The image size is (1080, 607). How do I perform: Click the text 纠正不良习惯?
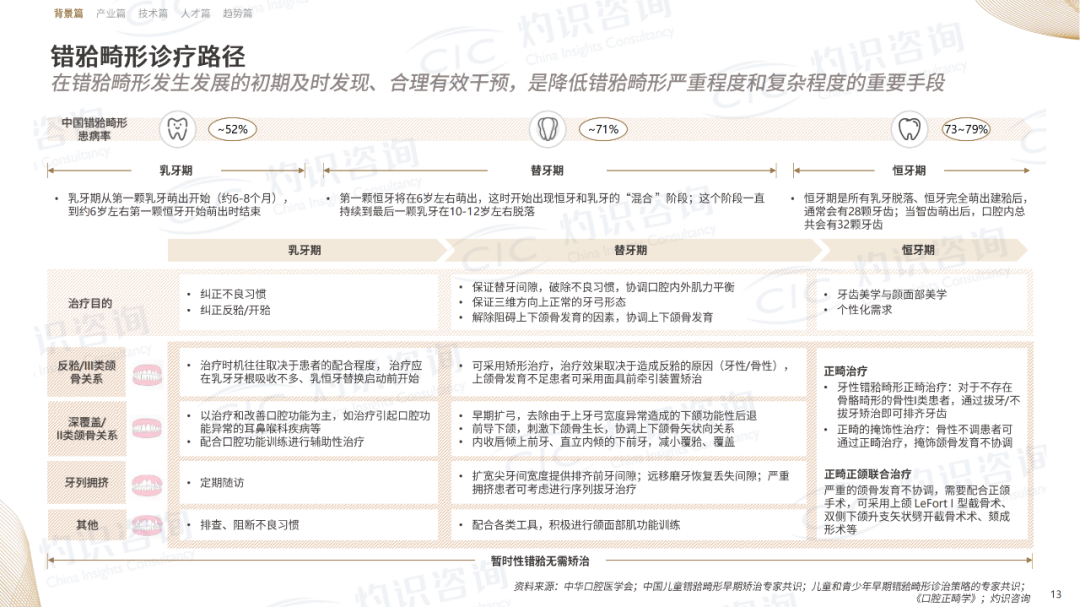[233, 294]
